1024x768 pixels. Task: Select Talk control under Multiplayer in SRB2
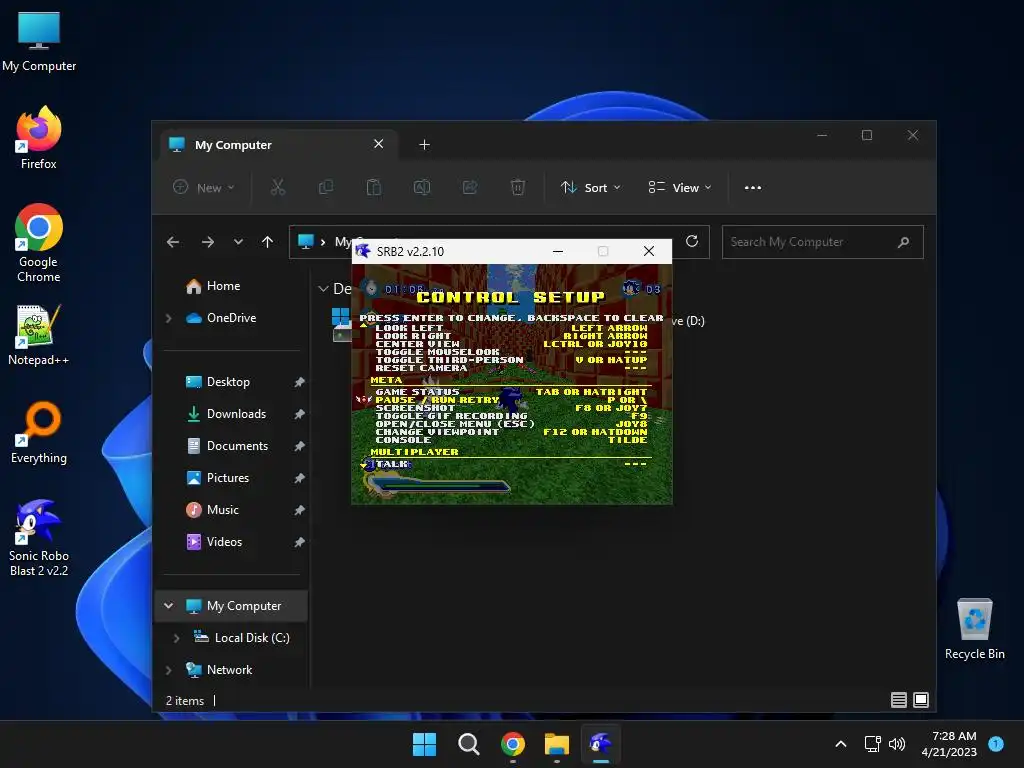(x=511, y=464)
